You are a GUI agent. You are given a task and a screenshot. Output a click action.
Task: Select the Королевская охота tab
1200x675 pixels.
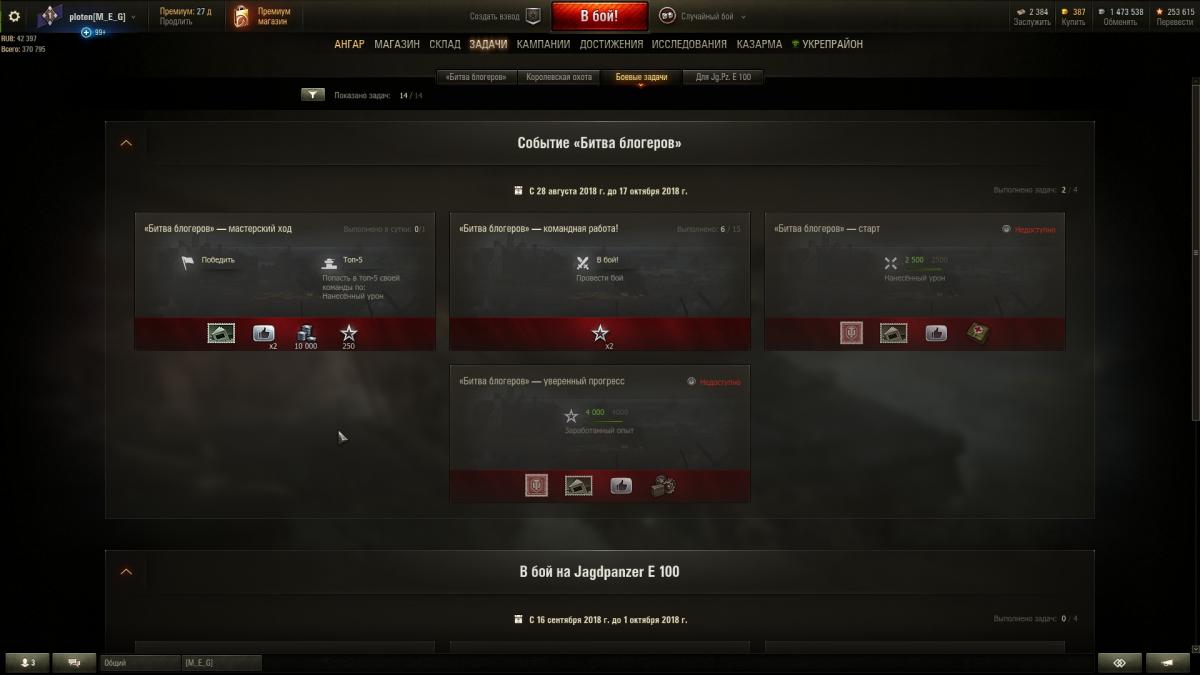[559, 77]
